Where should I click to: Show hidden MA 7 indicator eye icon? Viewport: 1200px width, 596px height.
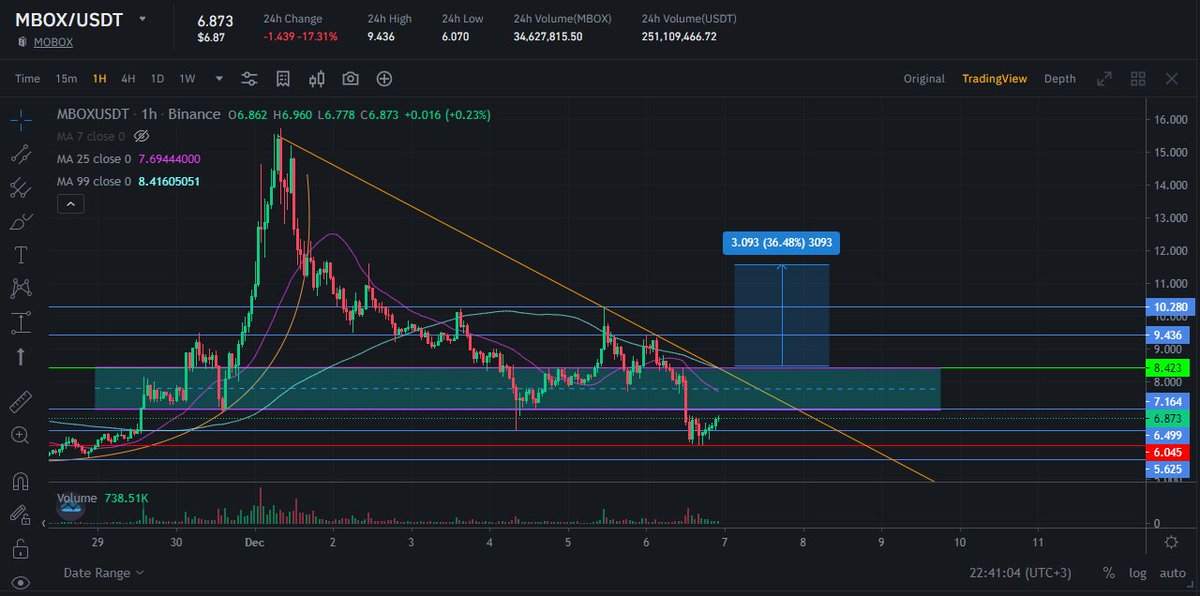coord(141,135)
